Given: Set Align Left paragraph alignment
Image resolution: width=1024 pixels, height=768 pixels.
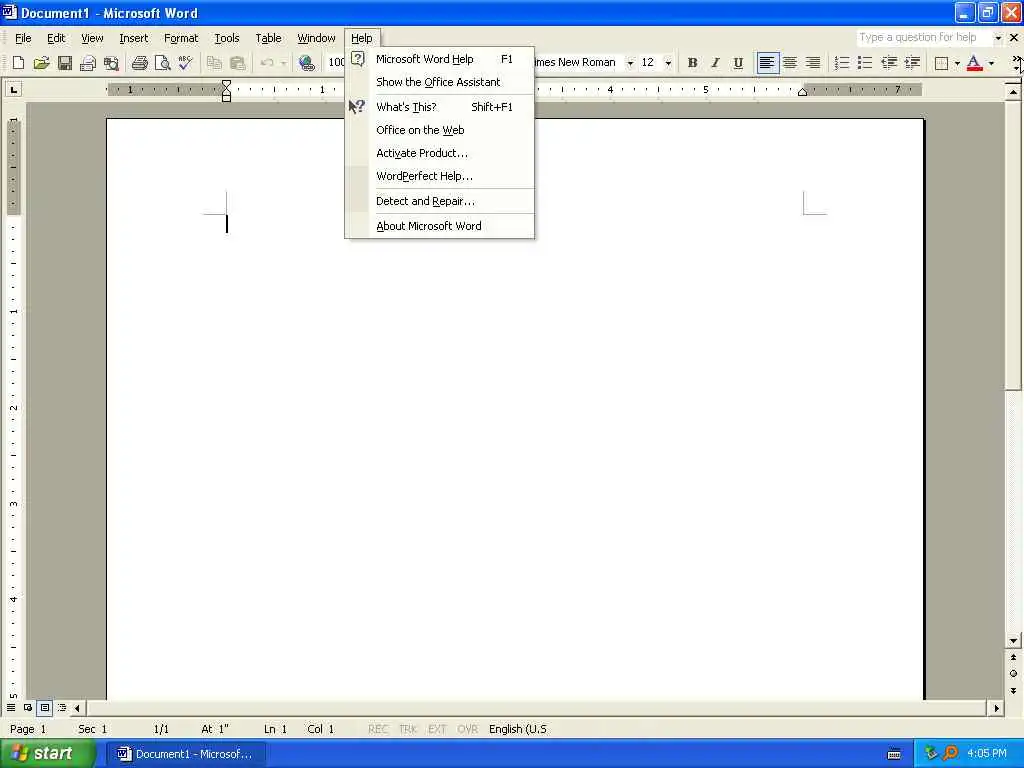Looking at the screenshot, I should [767, 63].
